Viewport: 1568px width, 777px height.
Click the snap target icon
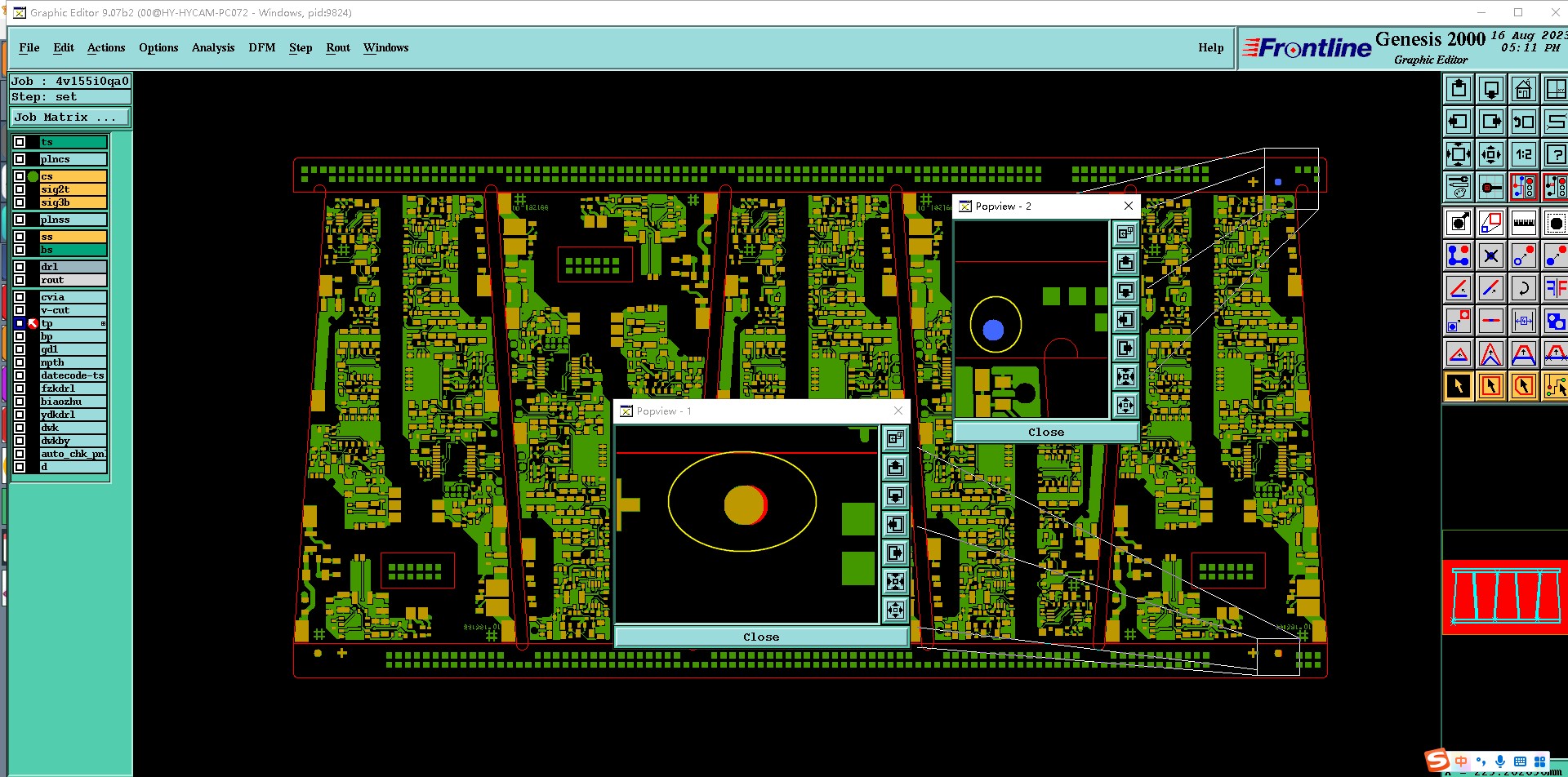(1491, 187)
